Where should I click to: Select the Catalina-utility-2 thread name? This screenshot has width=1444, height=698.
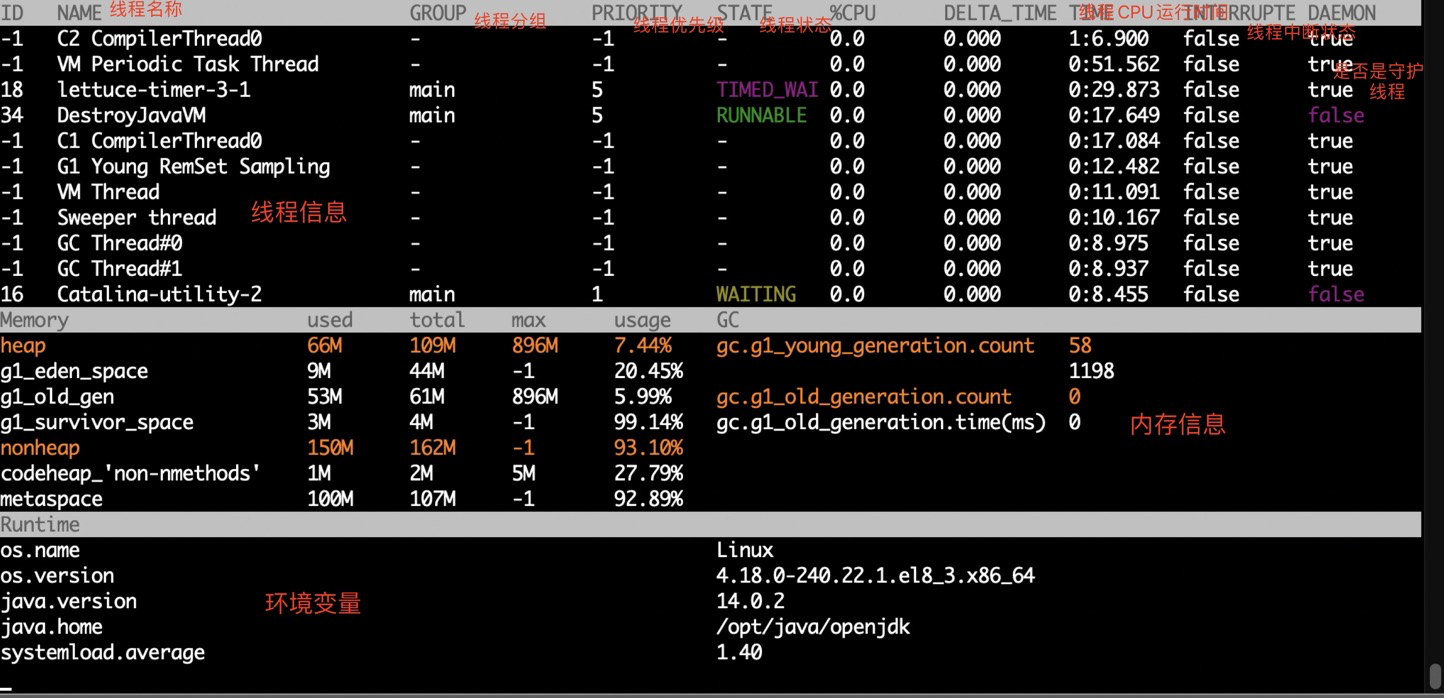point(159,295)
